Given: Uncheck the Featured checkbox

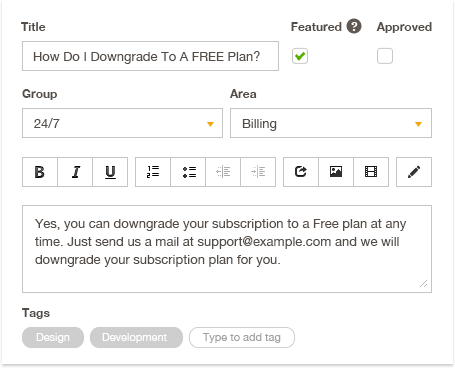Looking at the screenshot, I should [300, 56].
